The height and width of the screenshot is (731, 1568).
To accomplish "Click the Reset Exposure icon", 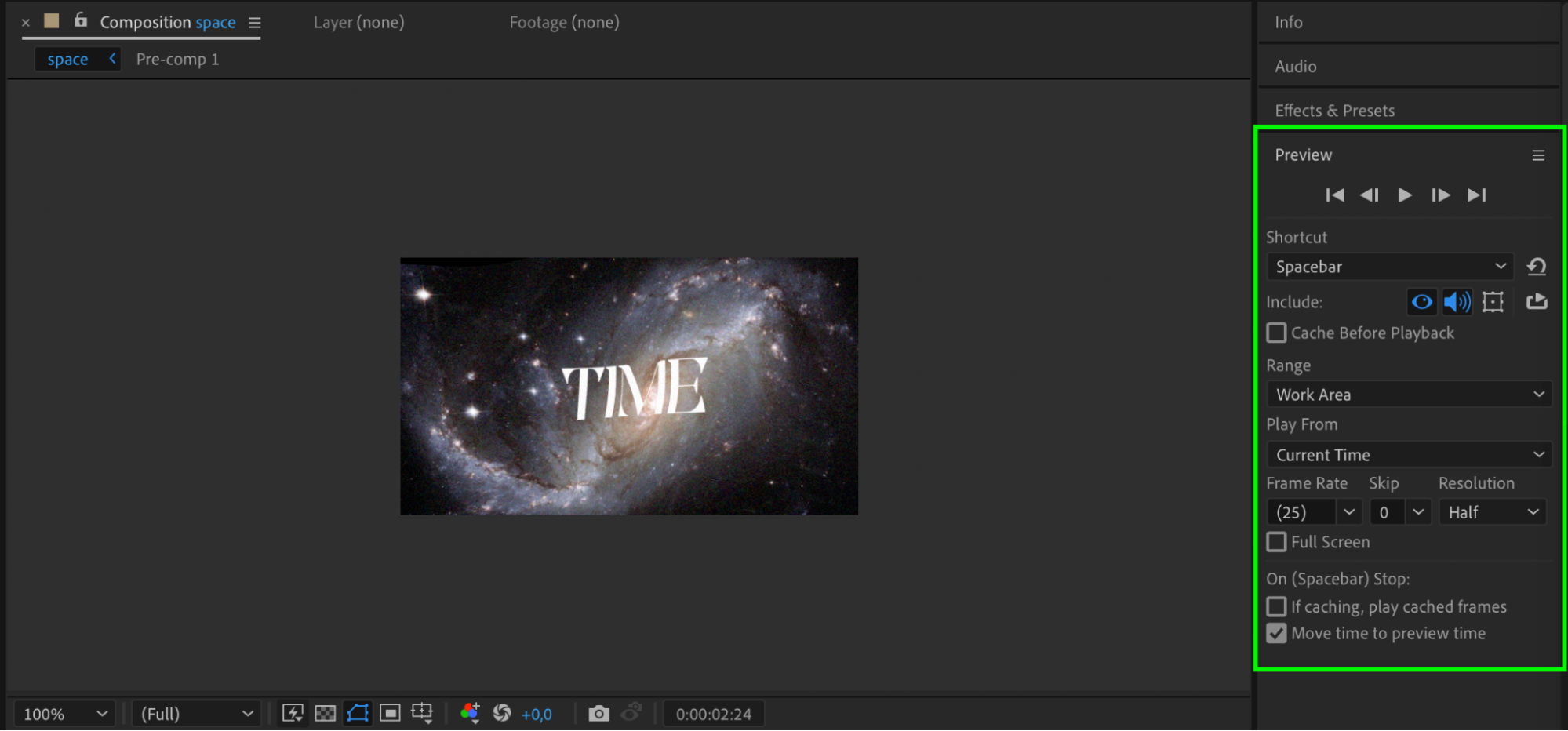I will (x=502, y=713).
